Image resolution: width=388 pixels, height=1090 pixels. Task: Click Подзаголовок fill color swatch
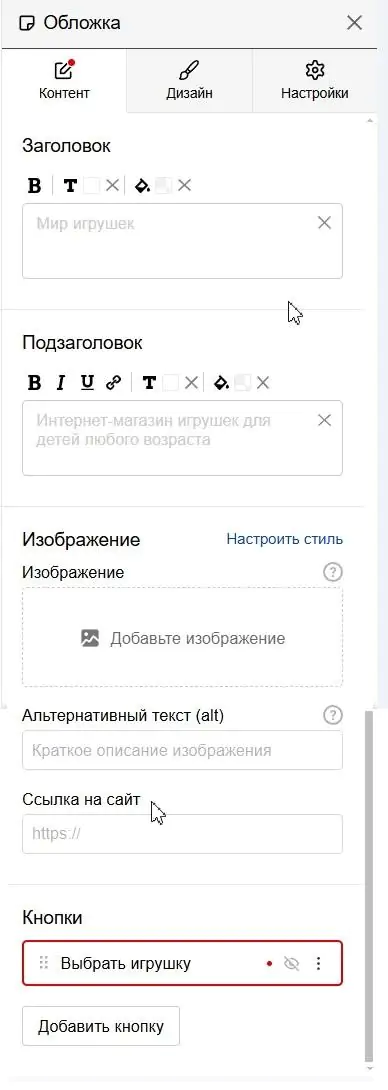tap(243, 382)
